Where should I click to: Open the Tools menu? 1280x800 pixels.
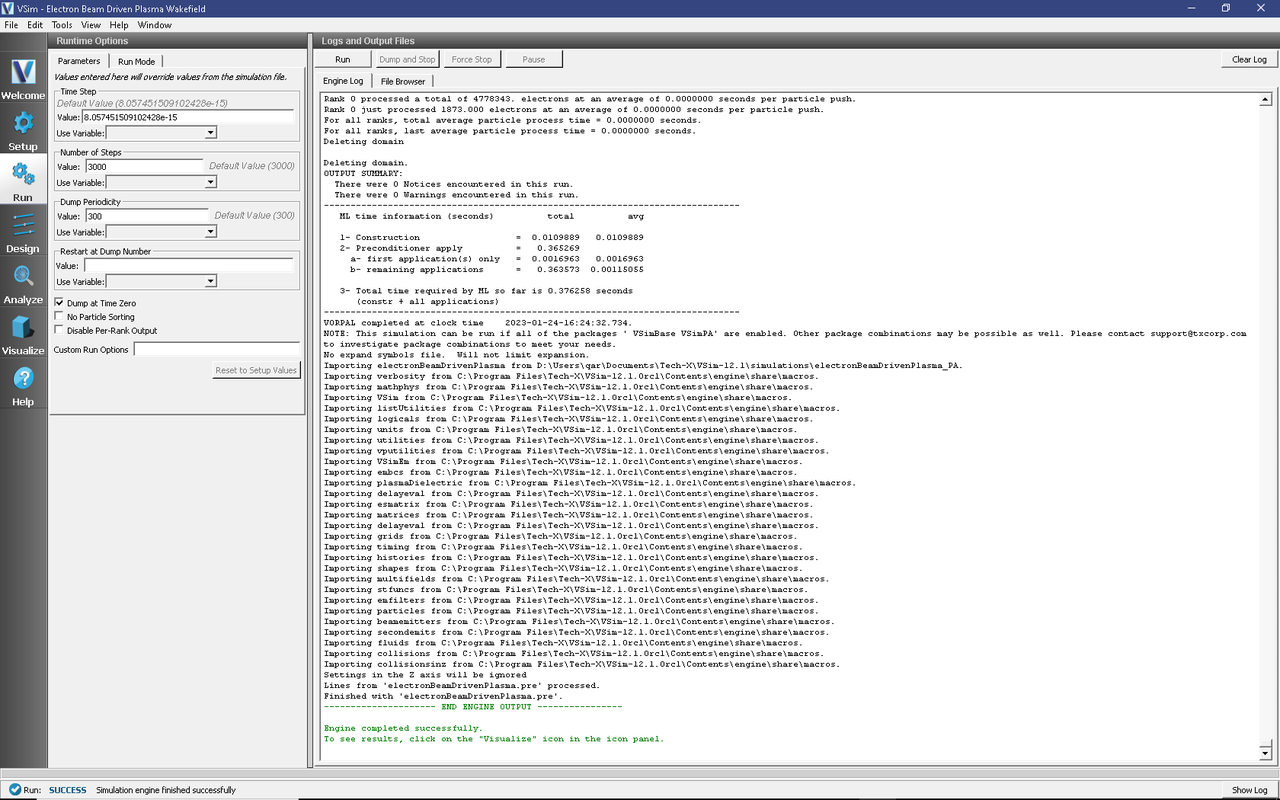(x=61, y=24)
